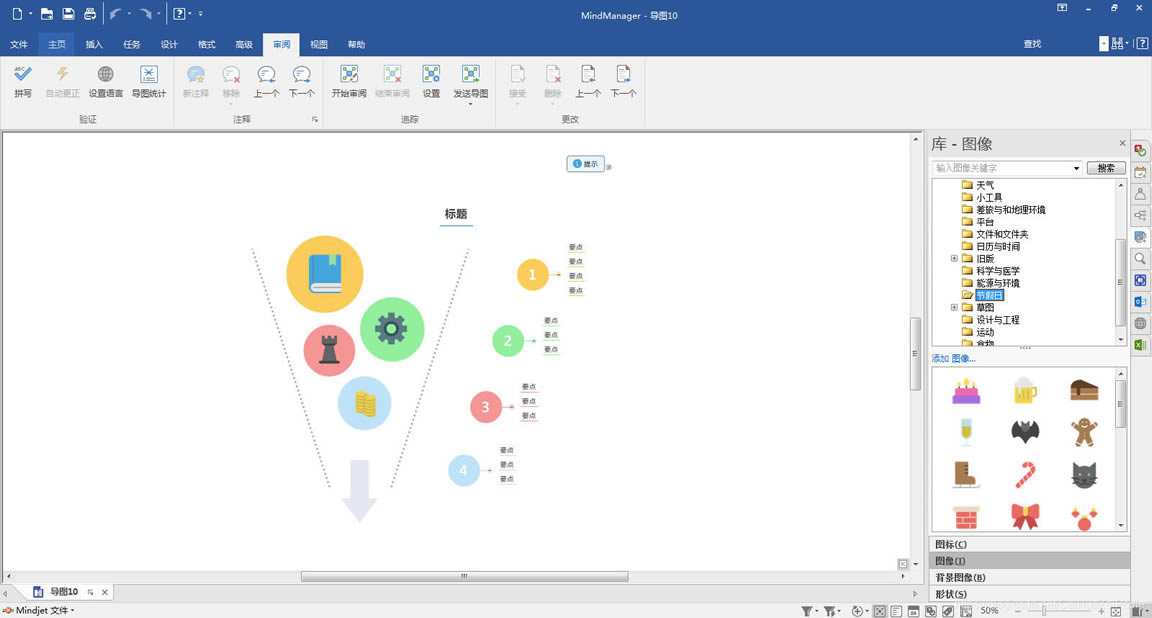Select the birthday cake image thumbnail
This screenshot has width=1152, height=618.
[964, 390]
